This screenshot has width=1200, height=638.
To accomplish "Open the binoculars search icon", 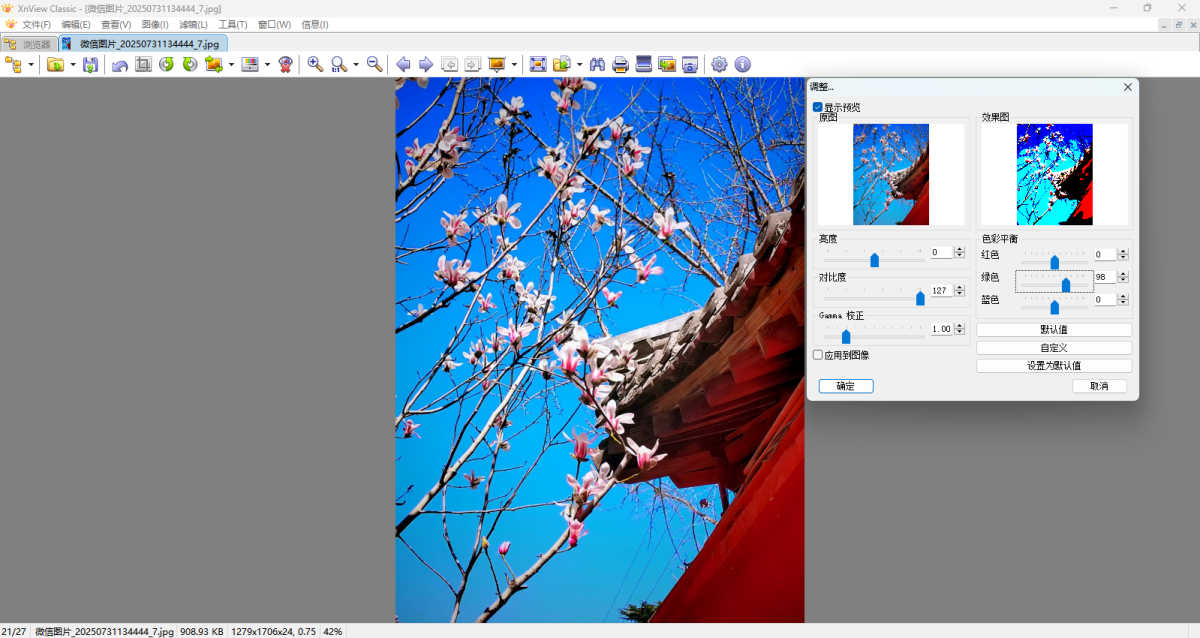I will pyautogui.click(x=597, y=64).
